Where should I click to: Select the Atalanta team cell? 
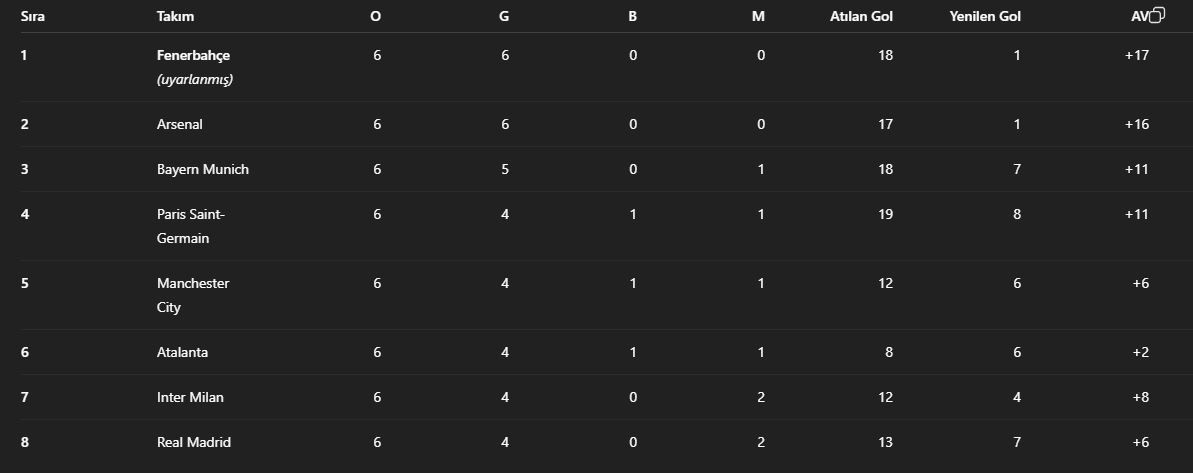click(183, 353)
